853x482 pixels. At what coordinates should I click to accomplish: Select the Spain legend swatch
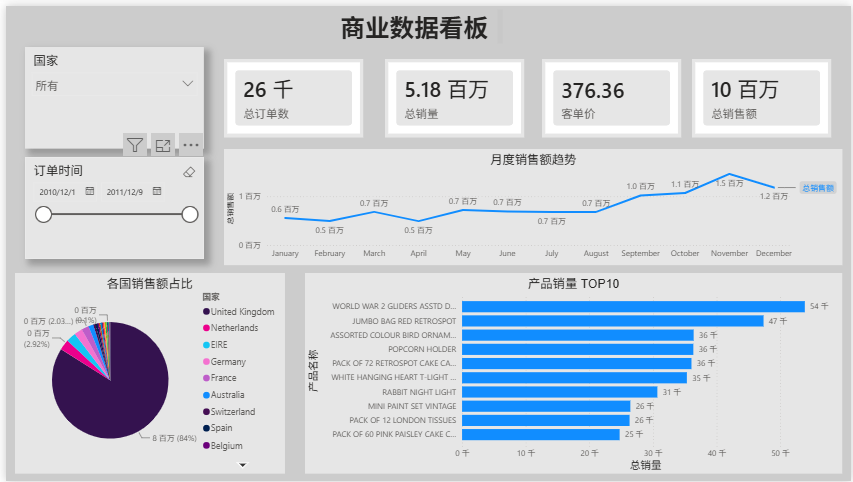tap(206, 428)
